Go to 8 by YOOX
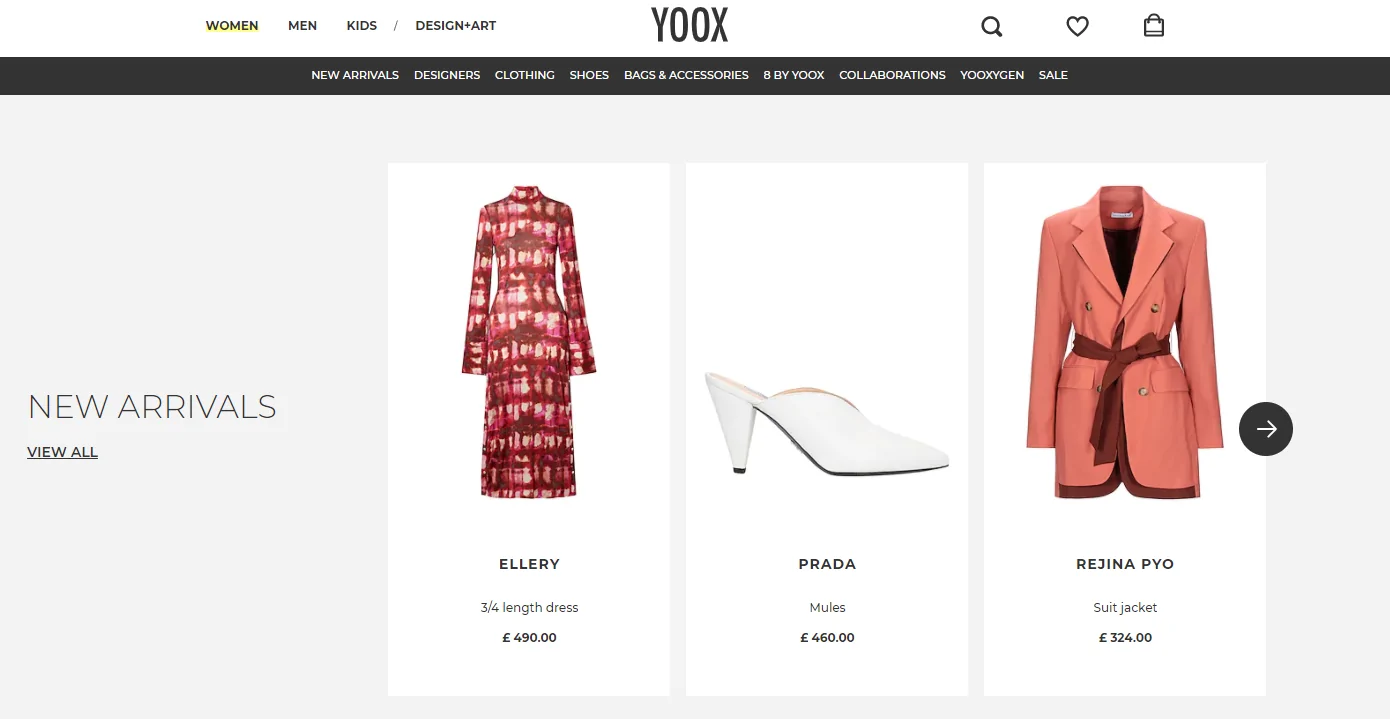Viewport: 1390px width, 719px height. click(794, 75)
